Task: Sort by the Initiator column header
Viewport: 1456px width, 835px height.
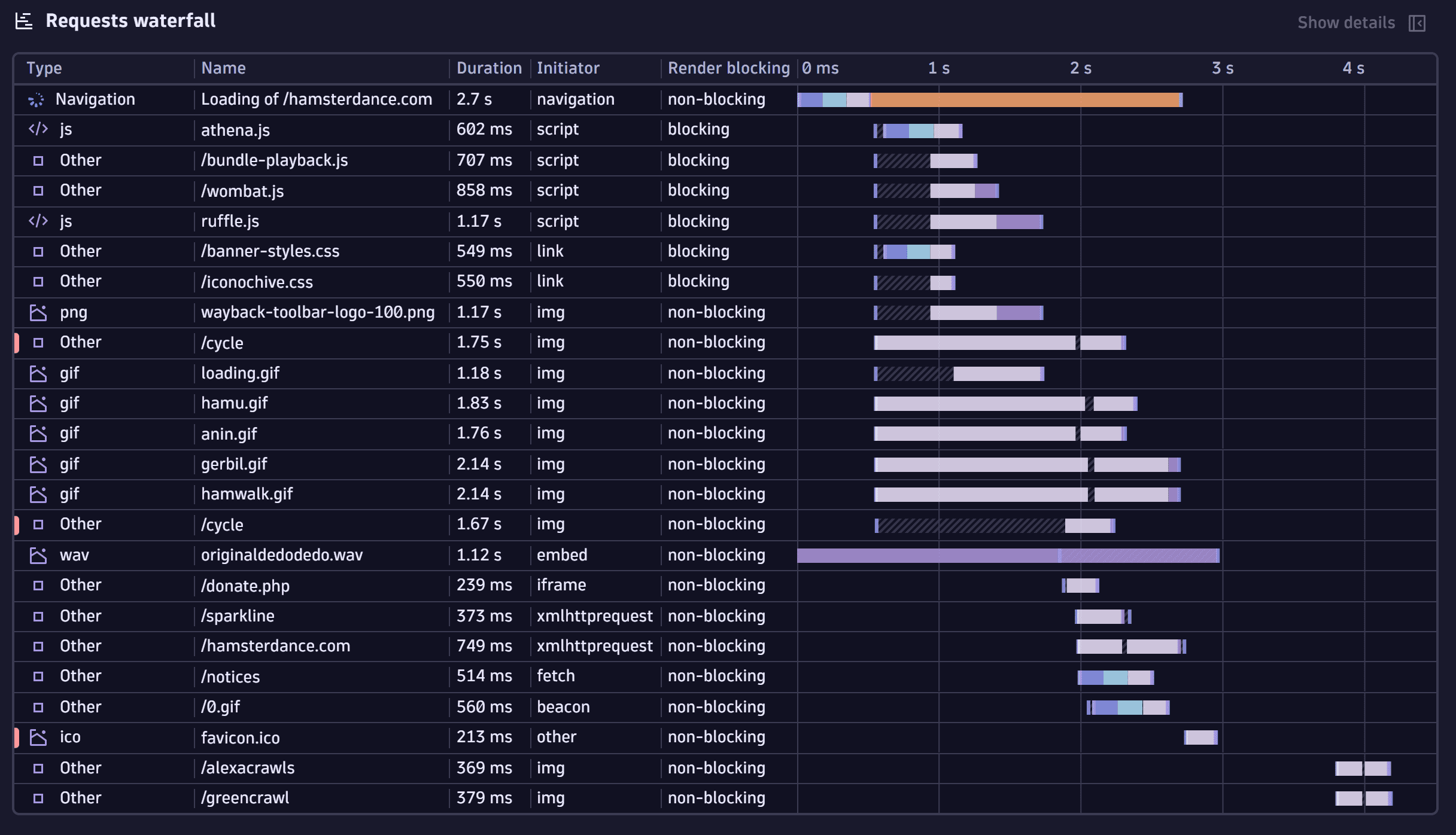Action: 567,68
